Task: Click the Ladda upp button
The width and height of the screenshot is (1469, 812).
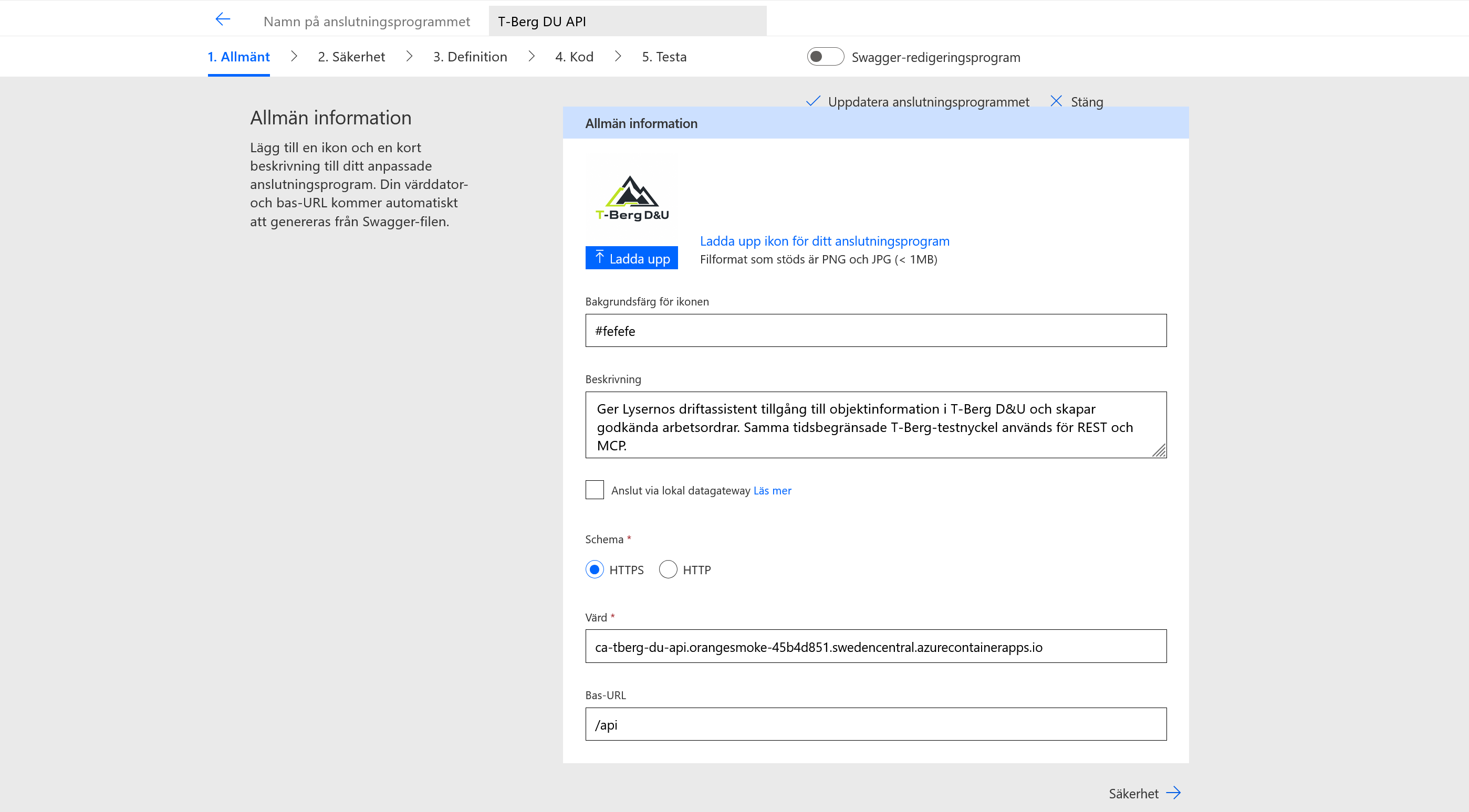Action: click(x=632, y=258)
